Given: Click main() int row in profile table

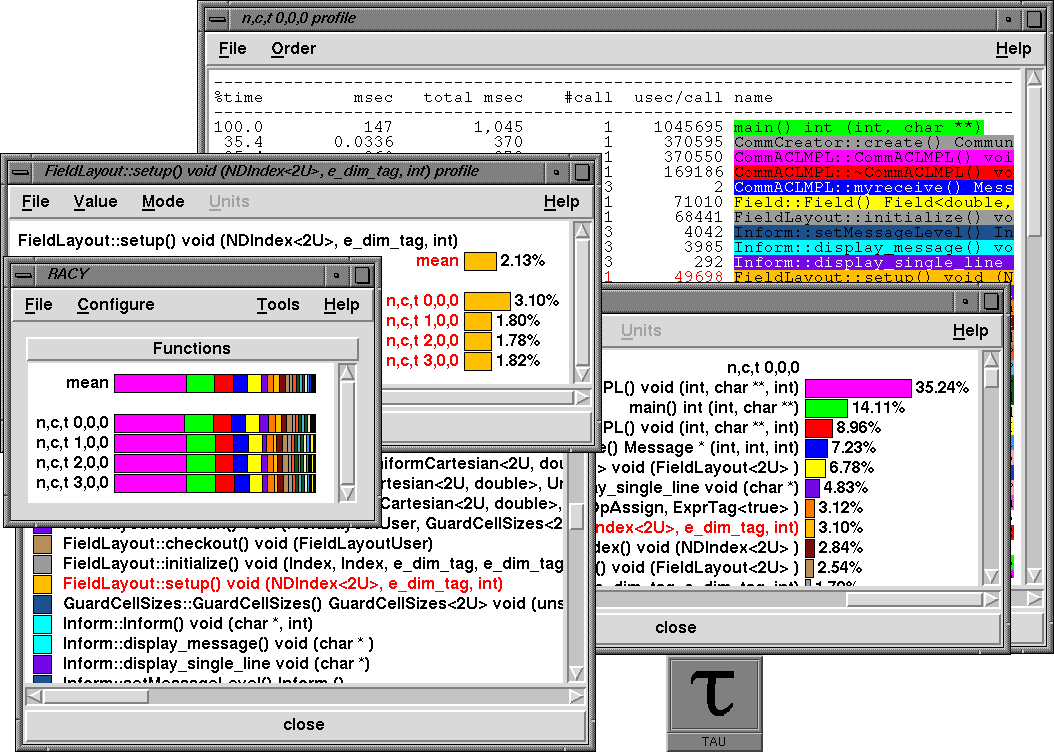Looking at the screenshot, I should coord(858,128).
